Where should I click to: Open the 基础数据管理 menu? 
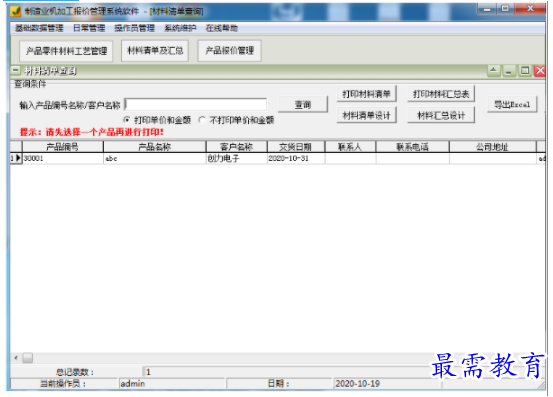click(x=39, y=28)
